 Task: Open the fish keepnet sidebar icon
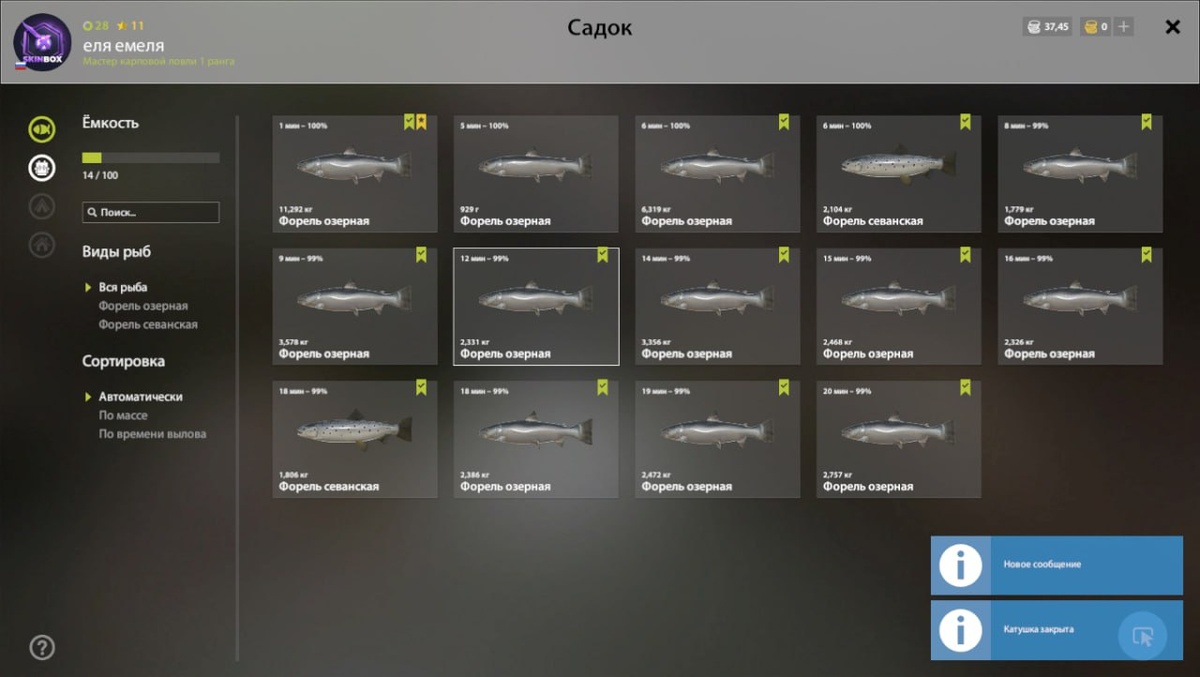tap(41, 129)
